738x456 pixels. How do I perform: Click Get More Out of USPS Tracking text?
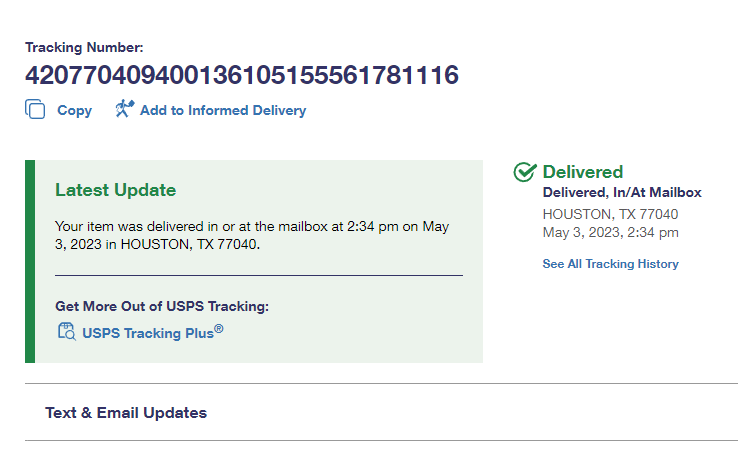[162, 306]
